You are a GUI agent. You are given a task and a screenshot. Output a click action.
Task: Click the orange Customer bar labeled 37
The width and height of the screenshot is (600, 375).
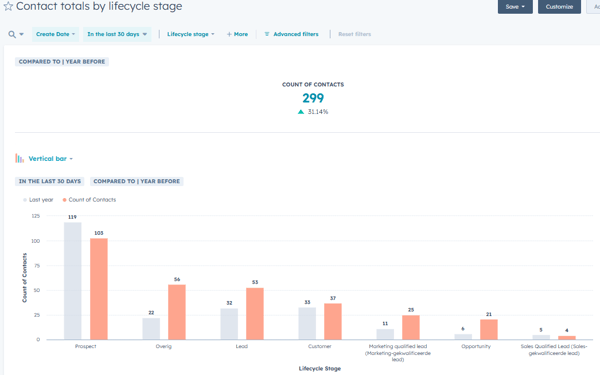[333, 321]
